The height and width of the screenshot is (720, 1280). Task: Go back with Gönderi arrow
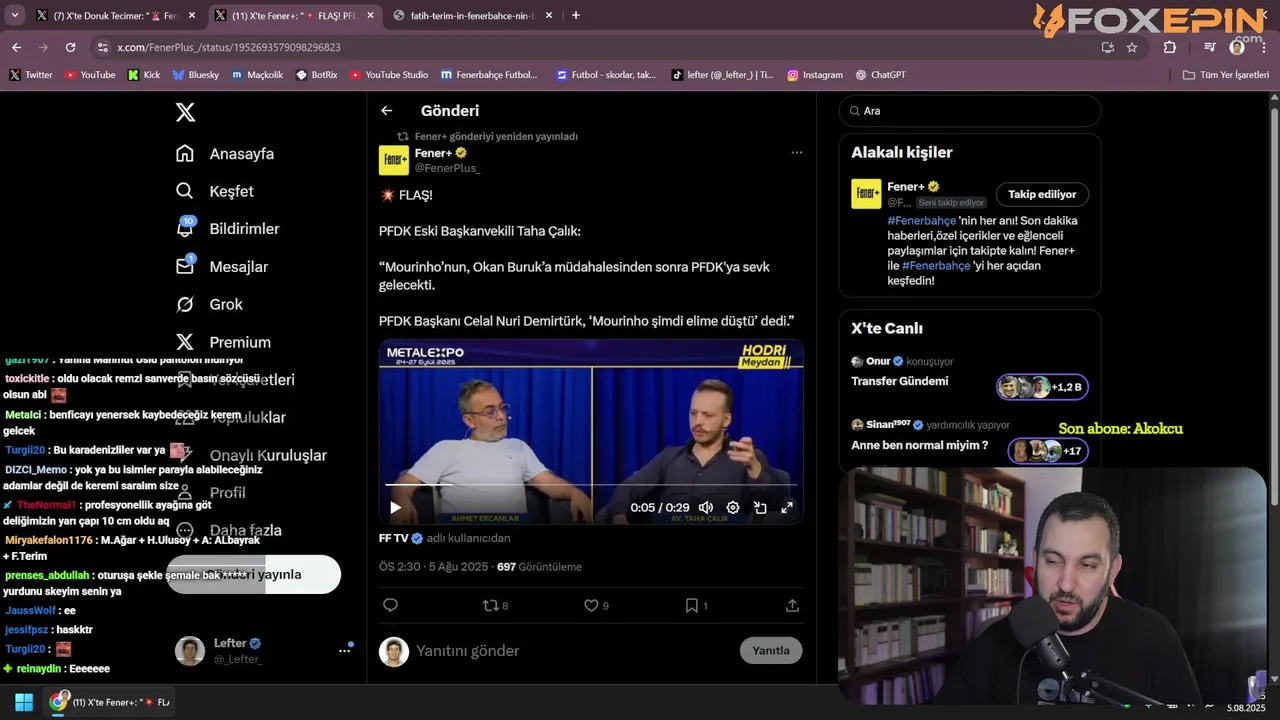tap(387, 111)
